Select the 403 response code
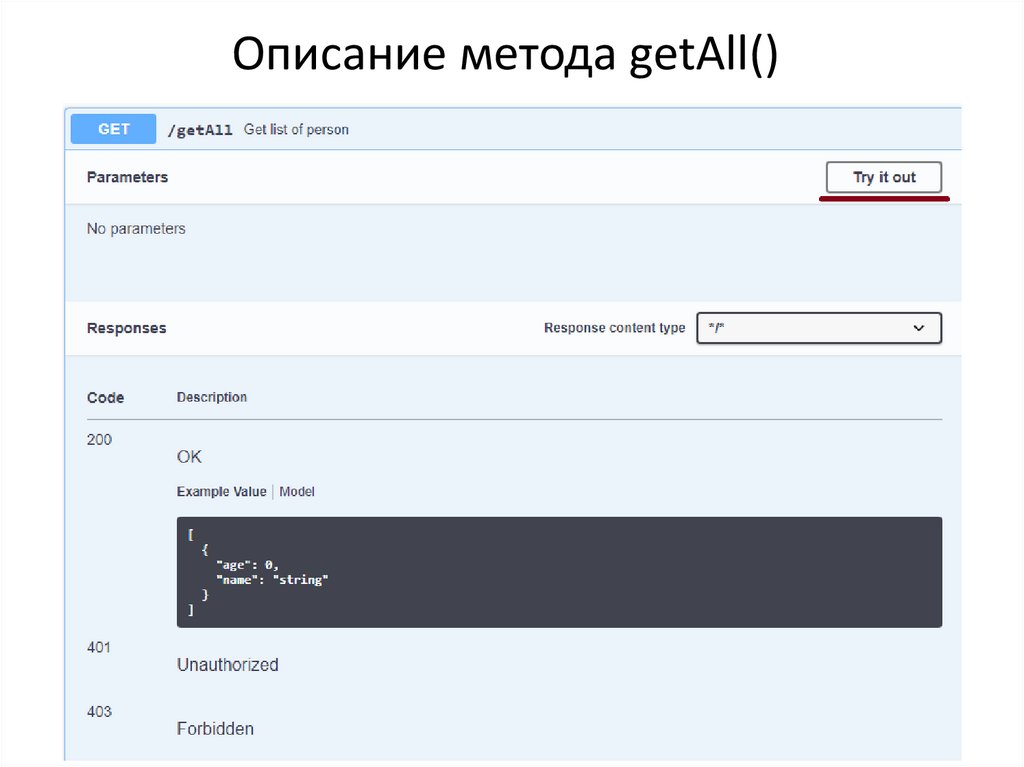The height and width of the screenshot is (767, 1024). (99, 712)
